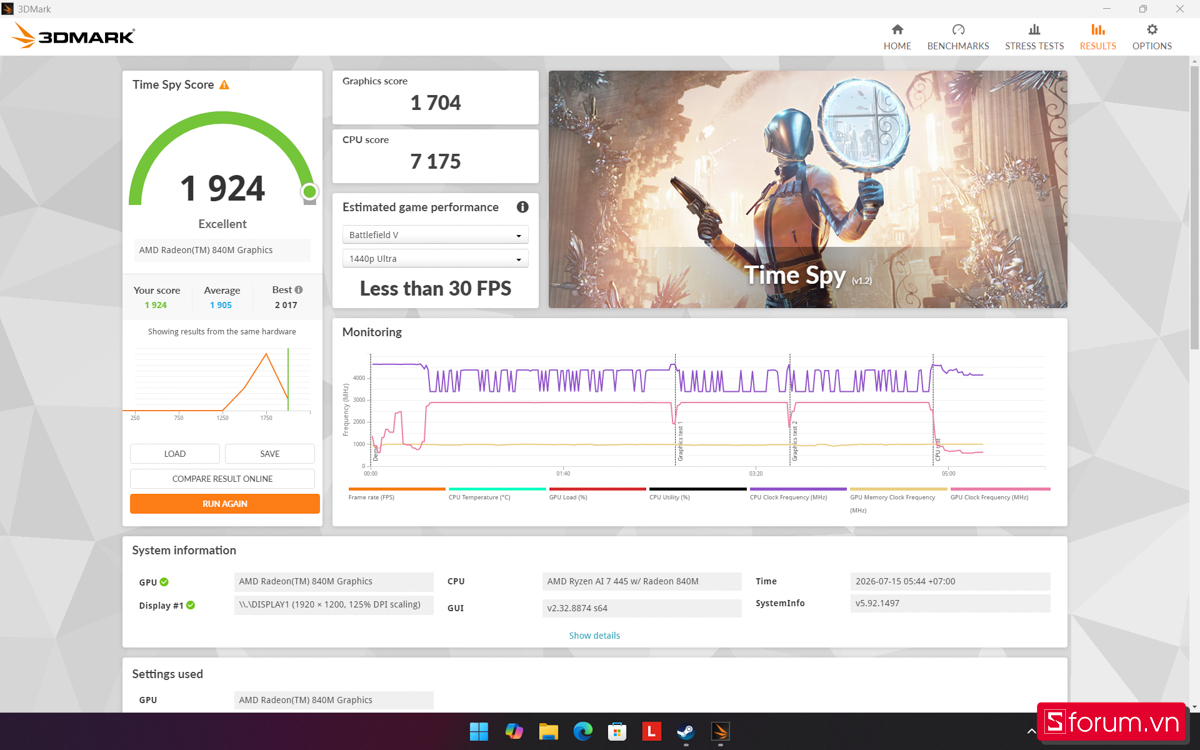The width and height of the screenshot is (1200, 750).
Task: Open estimated game performance info icon
Action: click(x=522, y=207)
